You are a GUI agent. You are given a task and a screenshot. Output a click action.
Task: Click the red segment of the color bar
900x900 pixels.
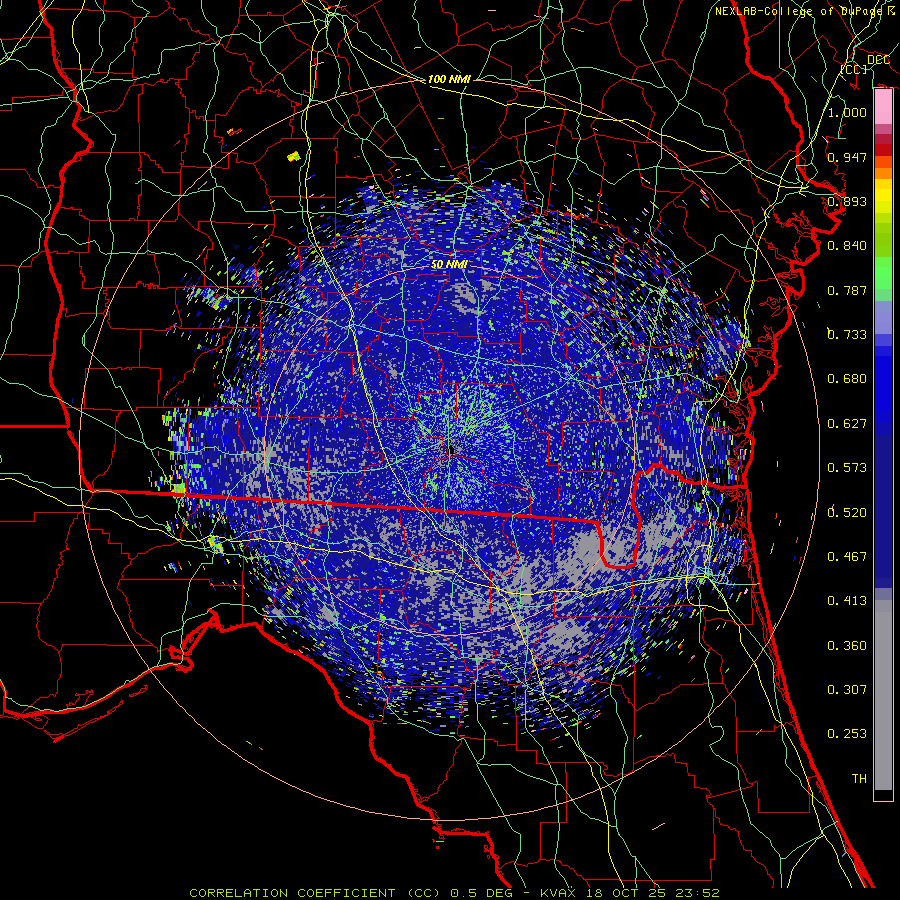point(883,149)
